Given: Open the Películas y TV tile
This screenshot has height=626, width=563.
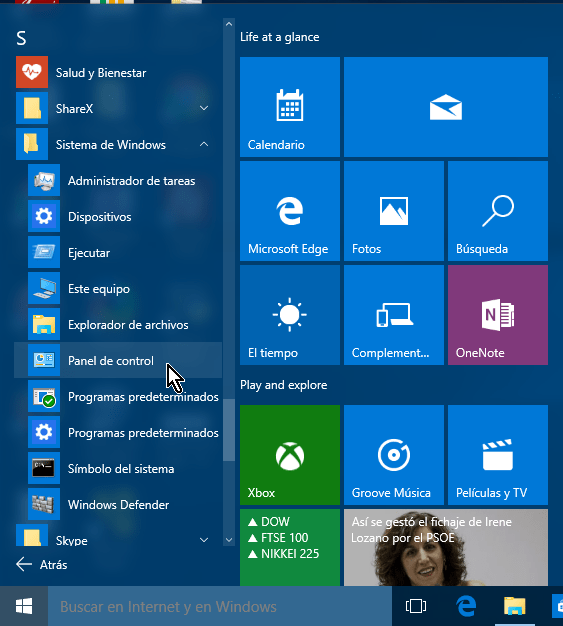Looking at the screenshot, I should click(498, 455).
